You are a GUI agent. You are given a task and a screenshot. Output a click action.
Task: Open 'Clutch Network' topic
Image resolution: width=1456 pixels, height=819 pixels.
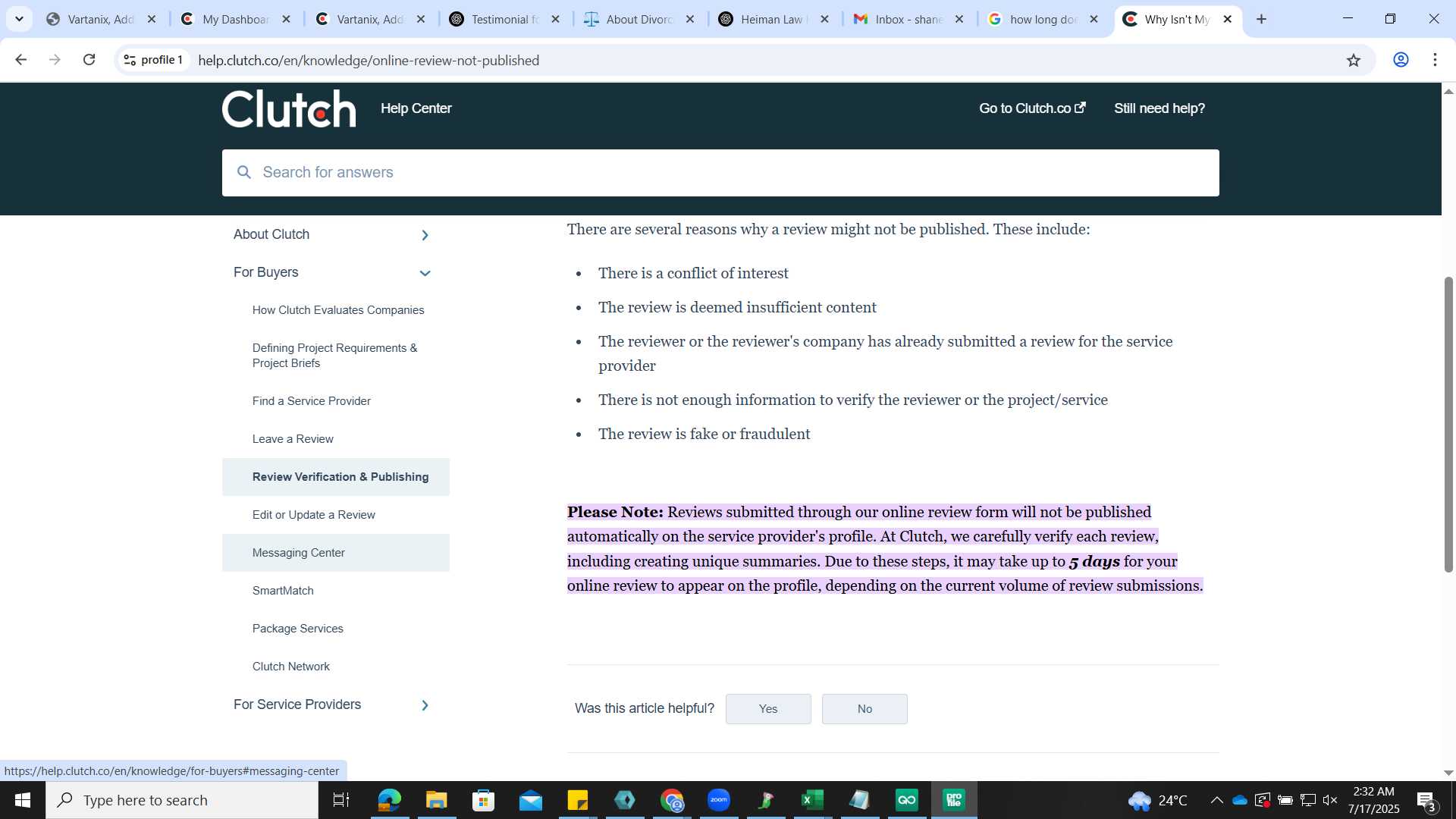pyautogui.click(x=291, y=667)
